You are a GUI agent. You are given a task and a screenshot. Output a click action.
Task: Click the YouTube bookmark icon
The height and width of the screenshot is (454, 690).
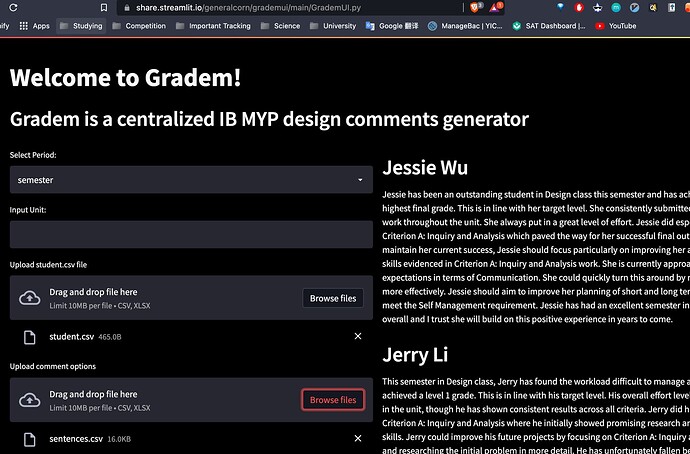coord(599,26)
